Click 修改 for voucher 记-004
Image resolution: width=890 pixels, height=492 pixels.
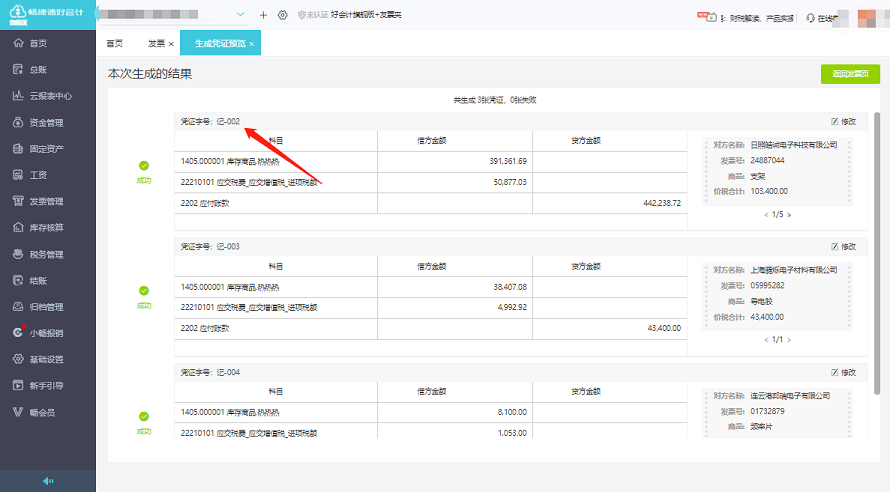[843, 372]
